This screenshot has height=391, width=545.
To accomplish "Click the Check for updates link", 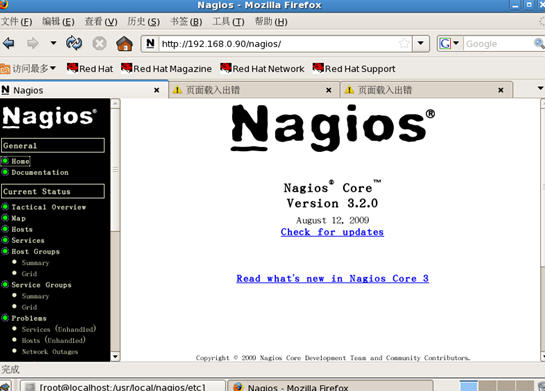I will (x=332, y=232).
